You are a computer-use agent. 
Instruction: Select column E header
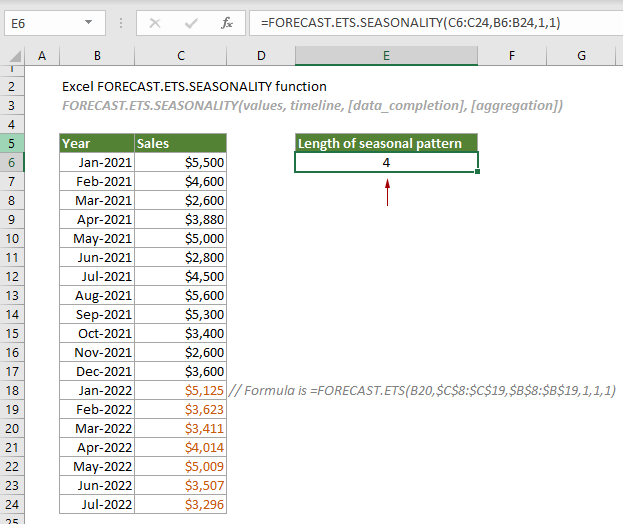point(385,58)
